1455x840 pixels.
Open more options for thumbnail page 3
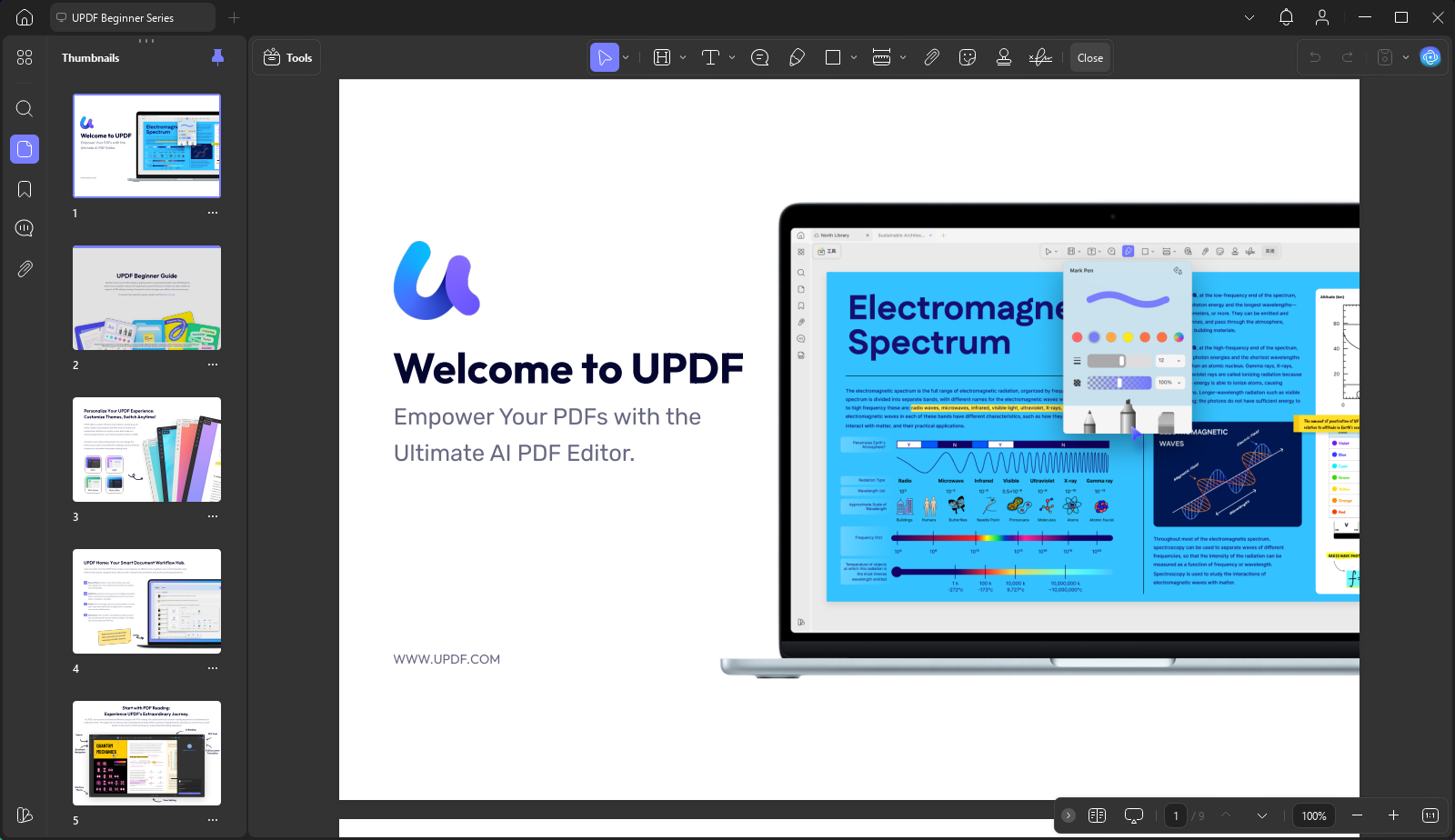tap(213, 516)
